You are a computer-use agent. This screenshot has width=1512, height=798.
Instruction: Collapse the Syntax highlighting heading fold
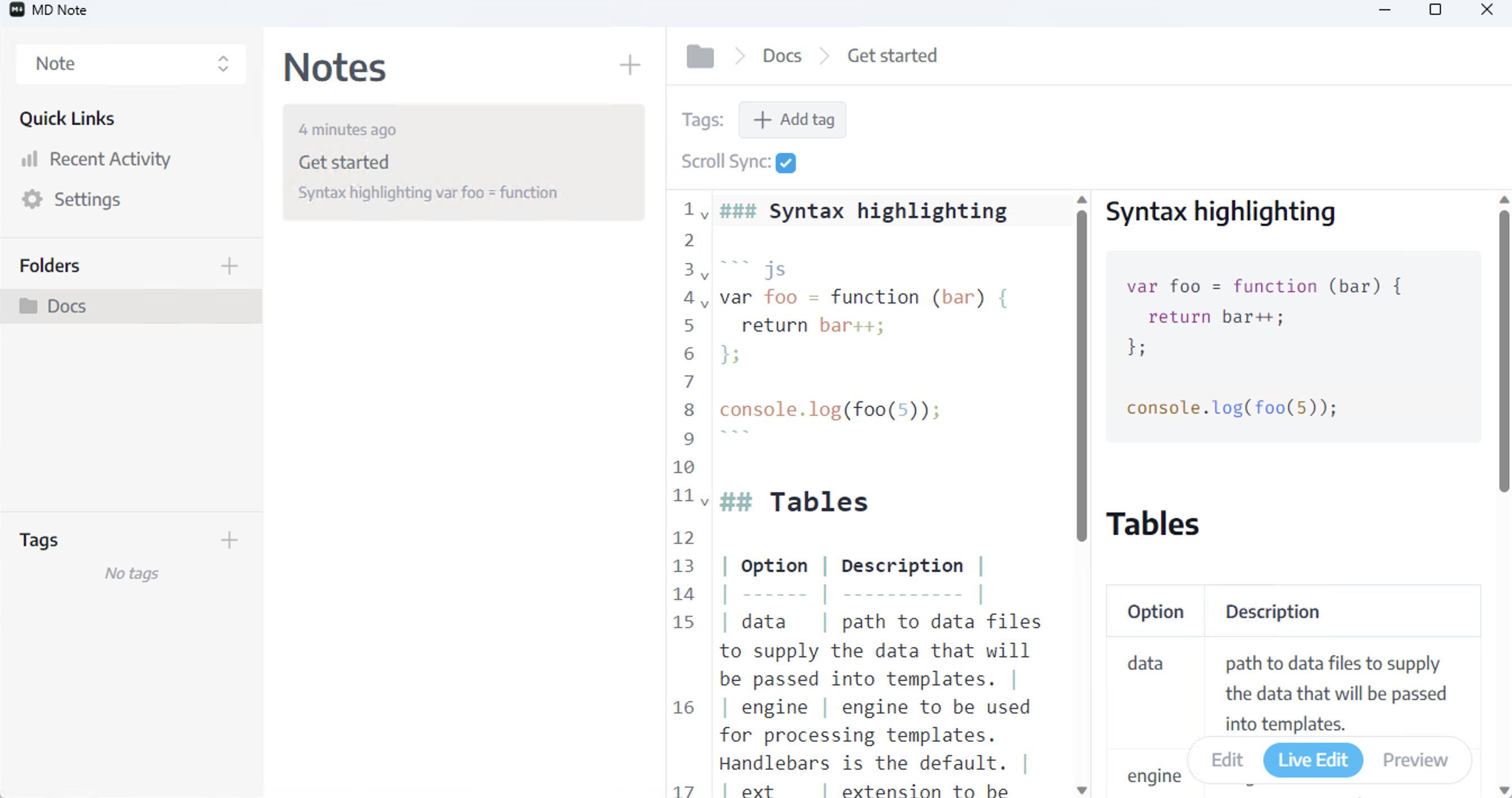(704, 216)
